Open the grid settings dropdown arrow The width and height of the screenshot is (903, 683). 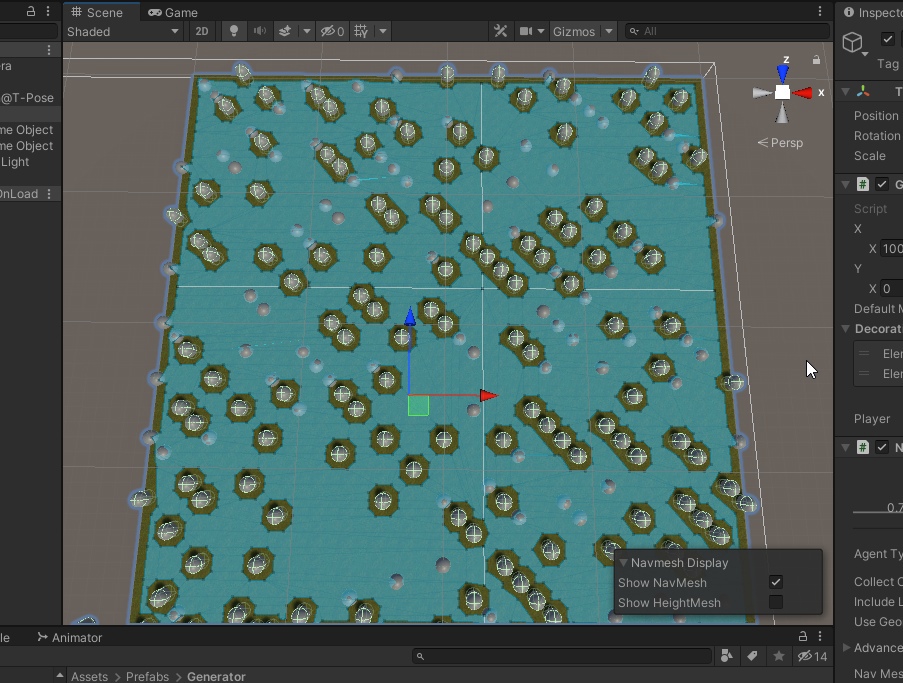[382, 32]
